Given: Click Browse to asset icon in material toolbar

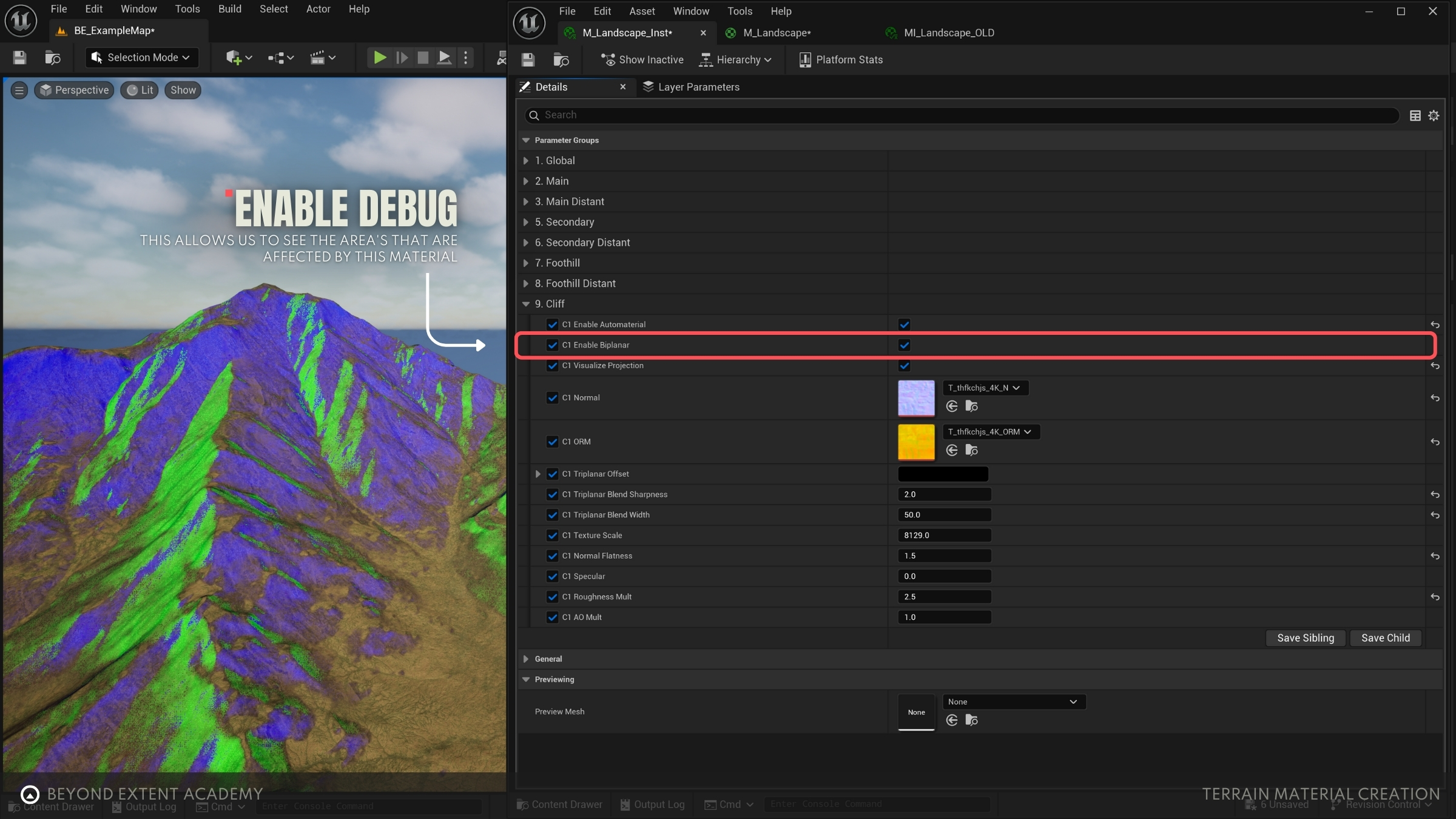Looking at the screenshot, I should tap(561, 59).
